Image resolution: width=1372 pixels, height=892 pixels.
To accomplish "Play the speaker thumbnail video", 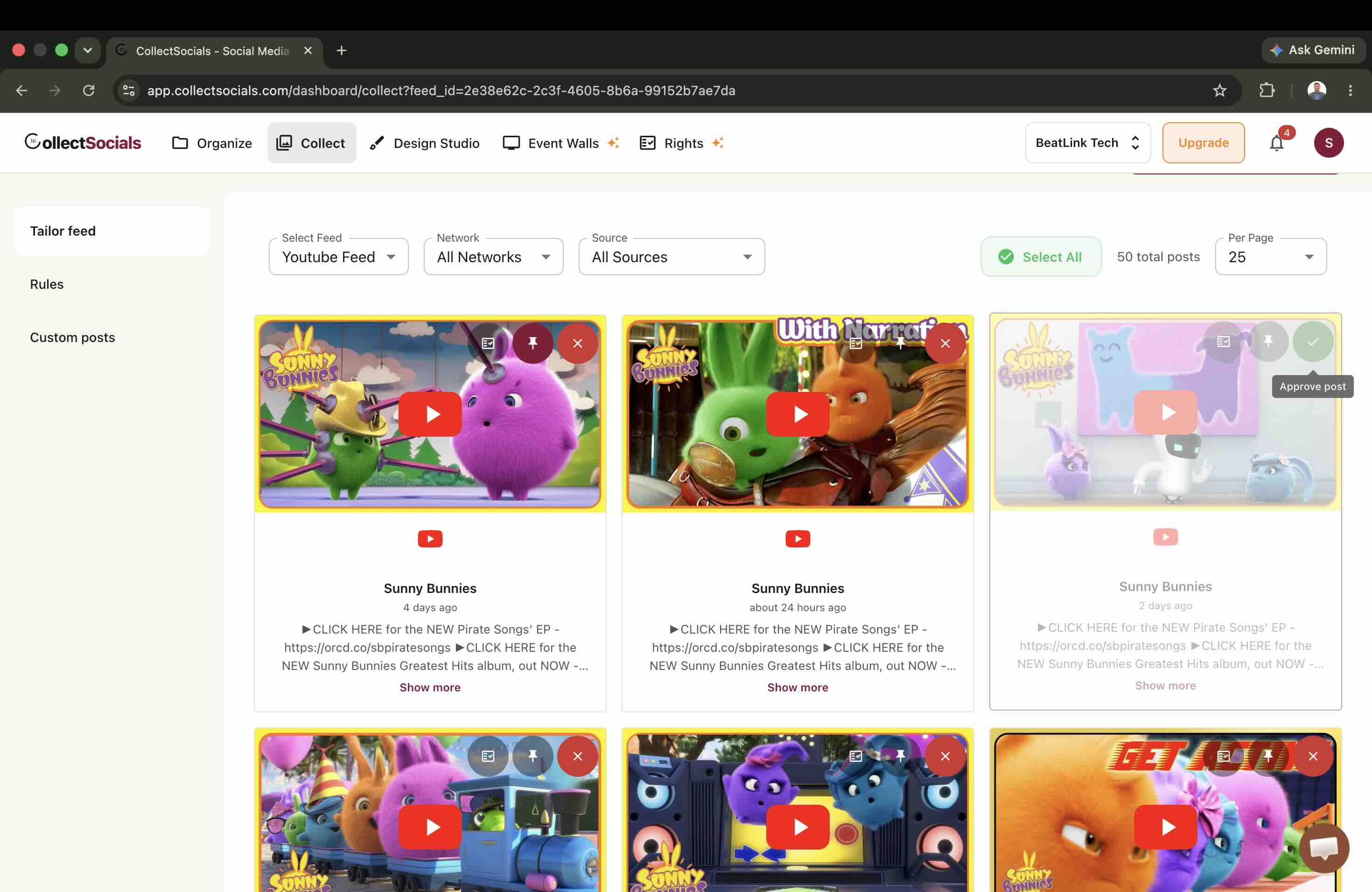I will coord(798,827).
